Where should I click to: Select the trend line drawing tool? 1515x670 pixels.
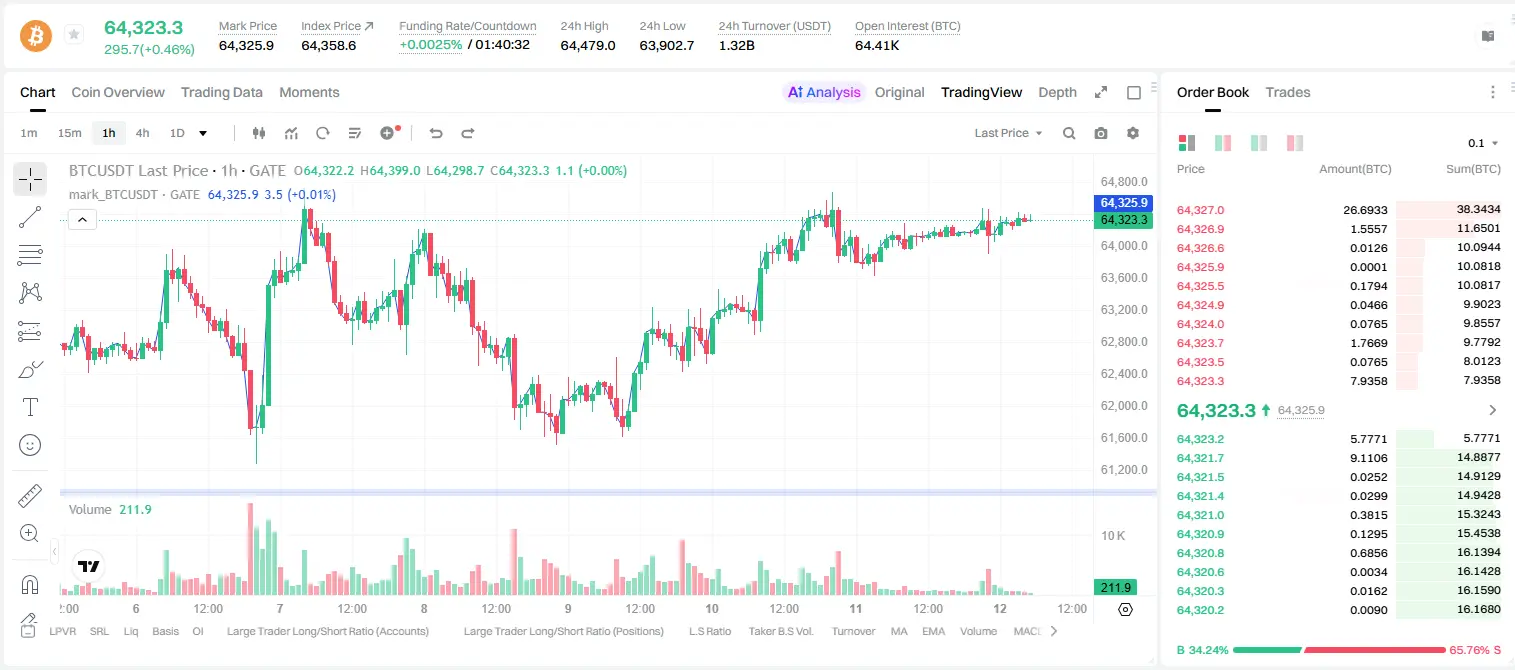30,217
